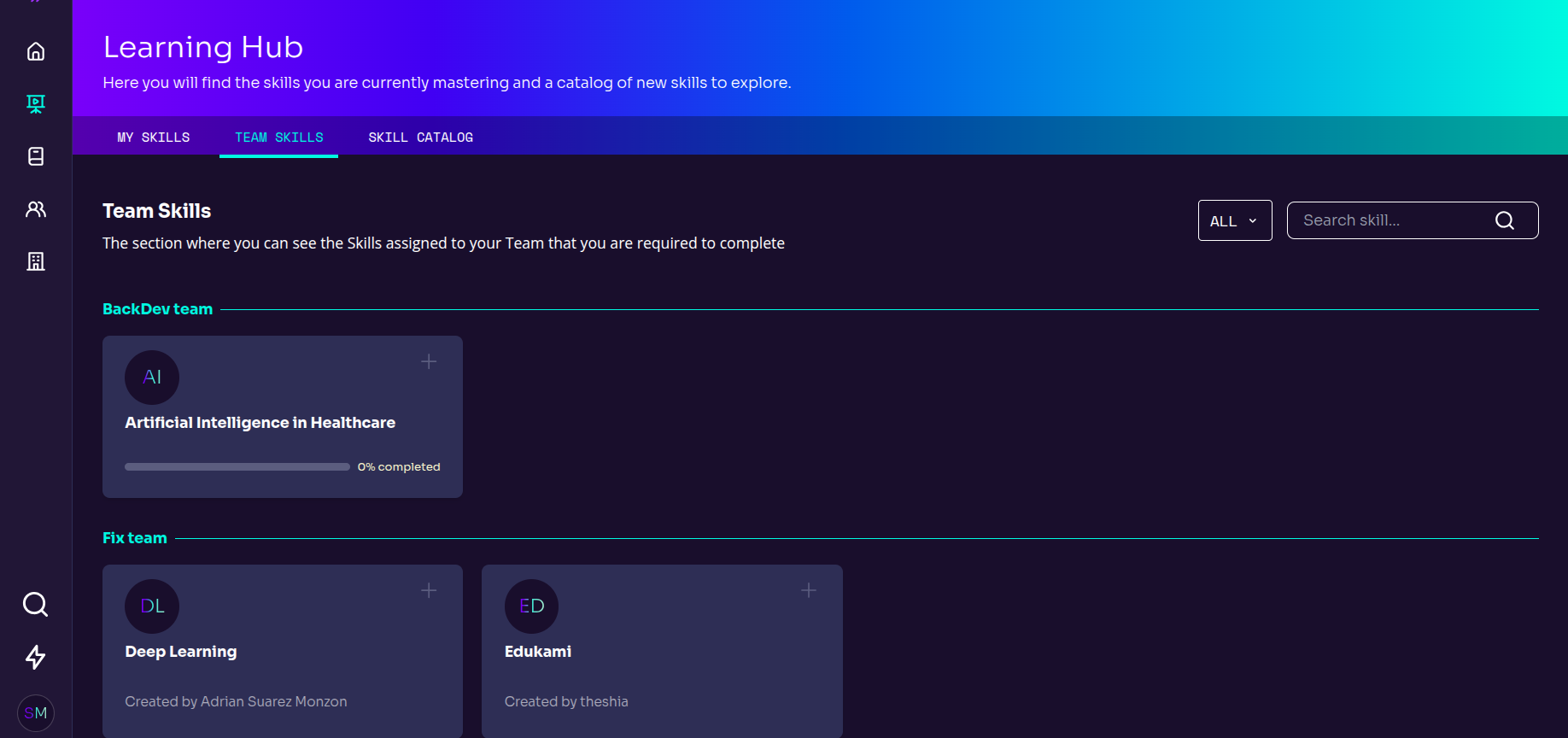Select the Team Skills tab
Image resolution: width=1568 pixels, height=738 pixels.
(278, 138)
